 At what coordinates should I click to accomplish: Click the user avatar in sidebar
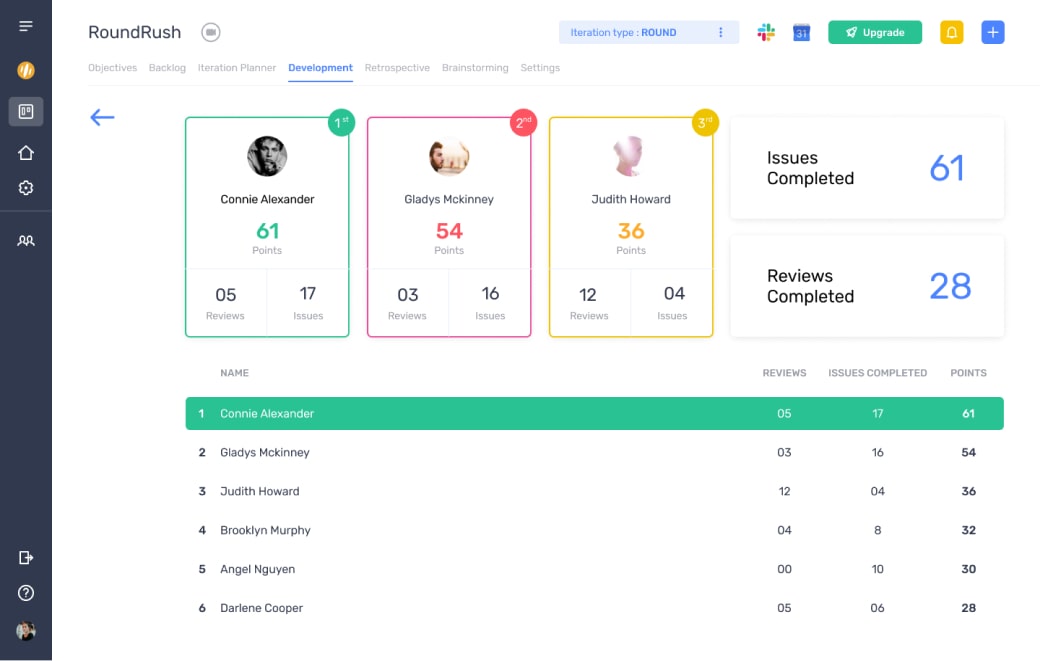coord(26,631)
